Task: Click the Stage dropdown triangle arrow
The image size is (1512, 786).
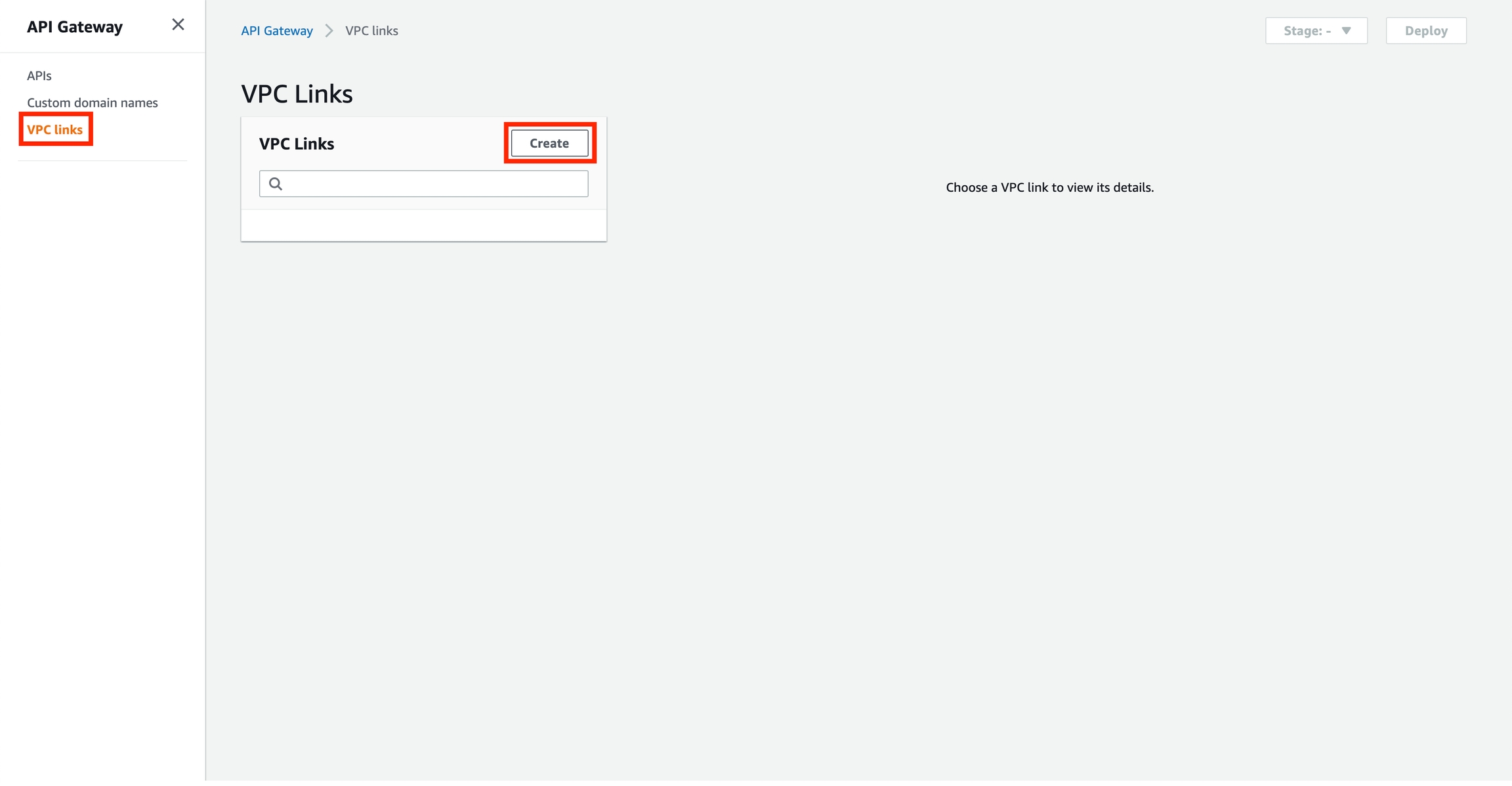Action: click(1346, 31)
